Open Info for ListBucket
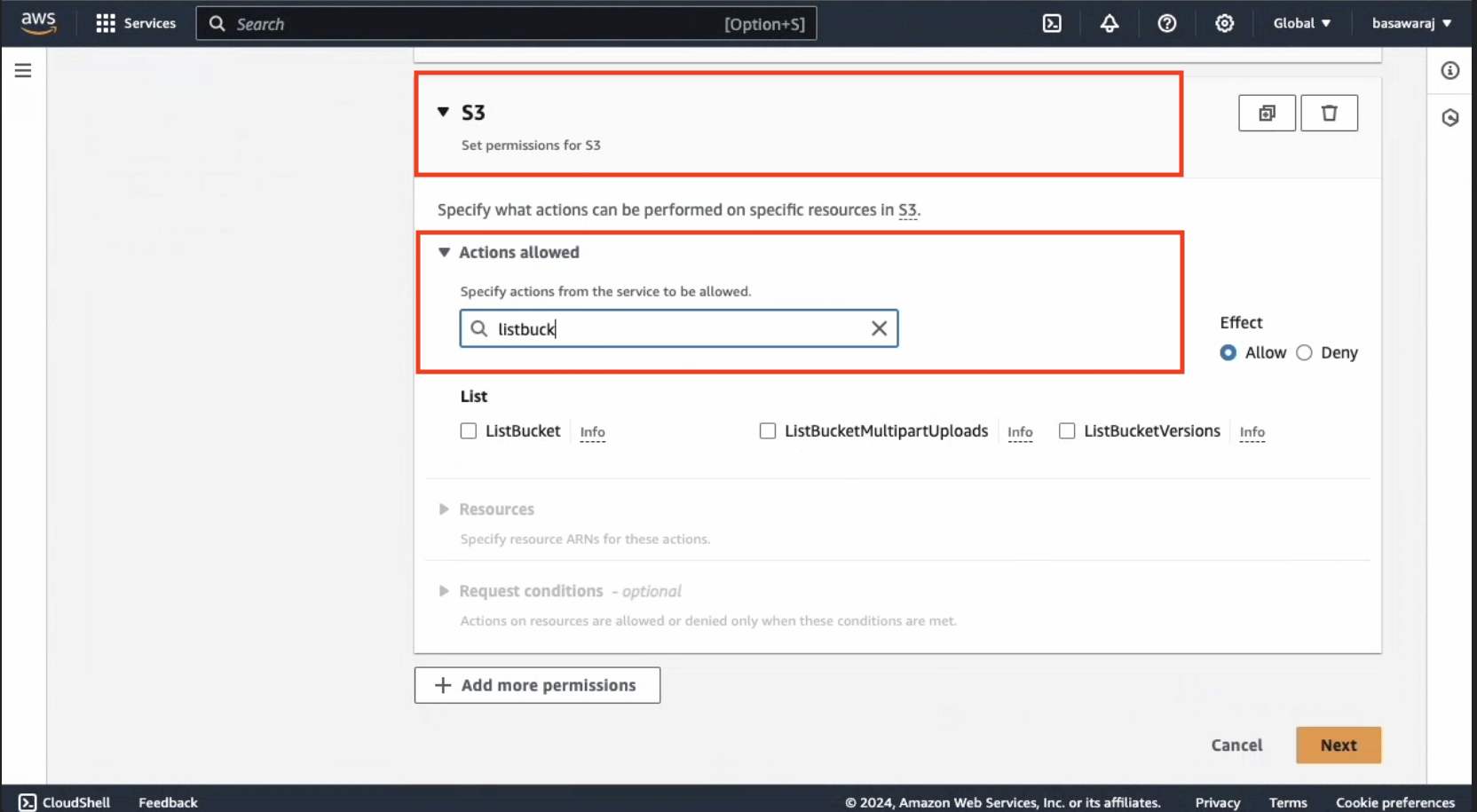 pos(592,432)
